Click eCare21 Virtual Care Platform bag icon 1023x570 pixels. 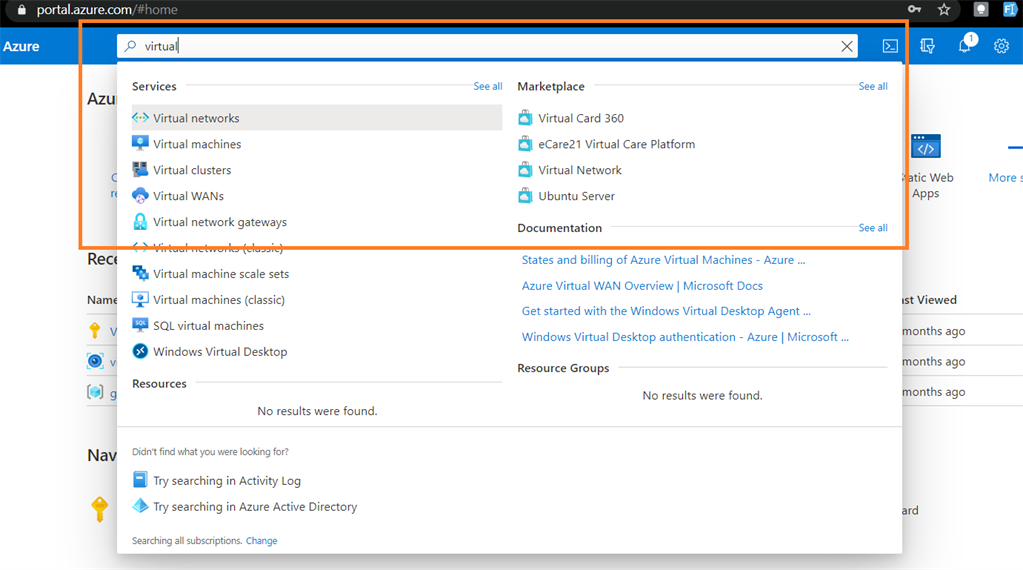click(525, 144)
